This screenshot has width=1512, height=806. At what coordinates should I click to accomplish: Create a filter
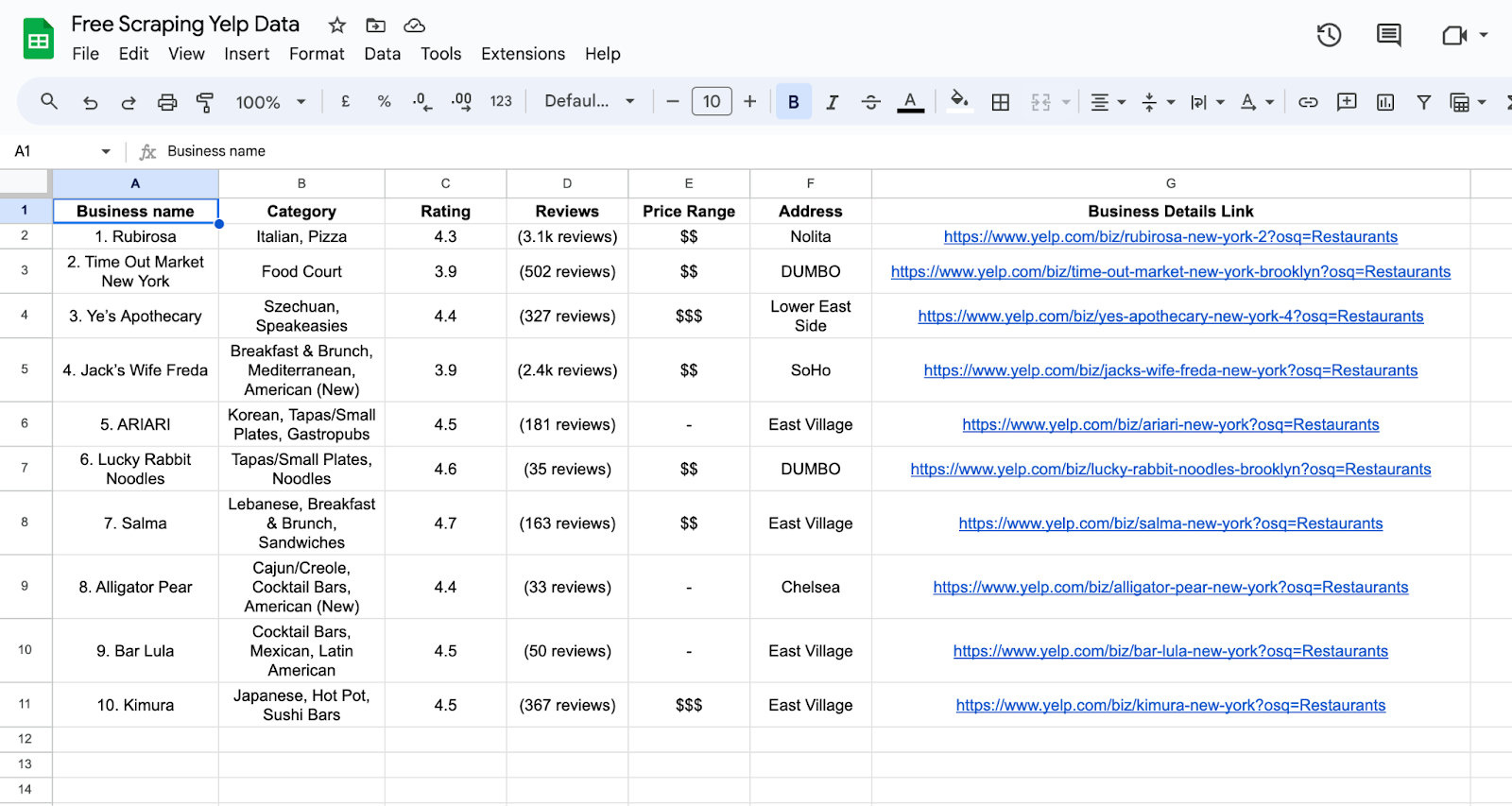pos(1423,102)
